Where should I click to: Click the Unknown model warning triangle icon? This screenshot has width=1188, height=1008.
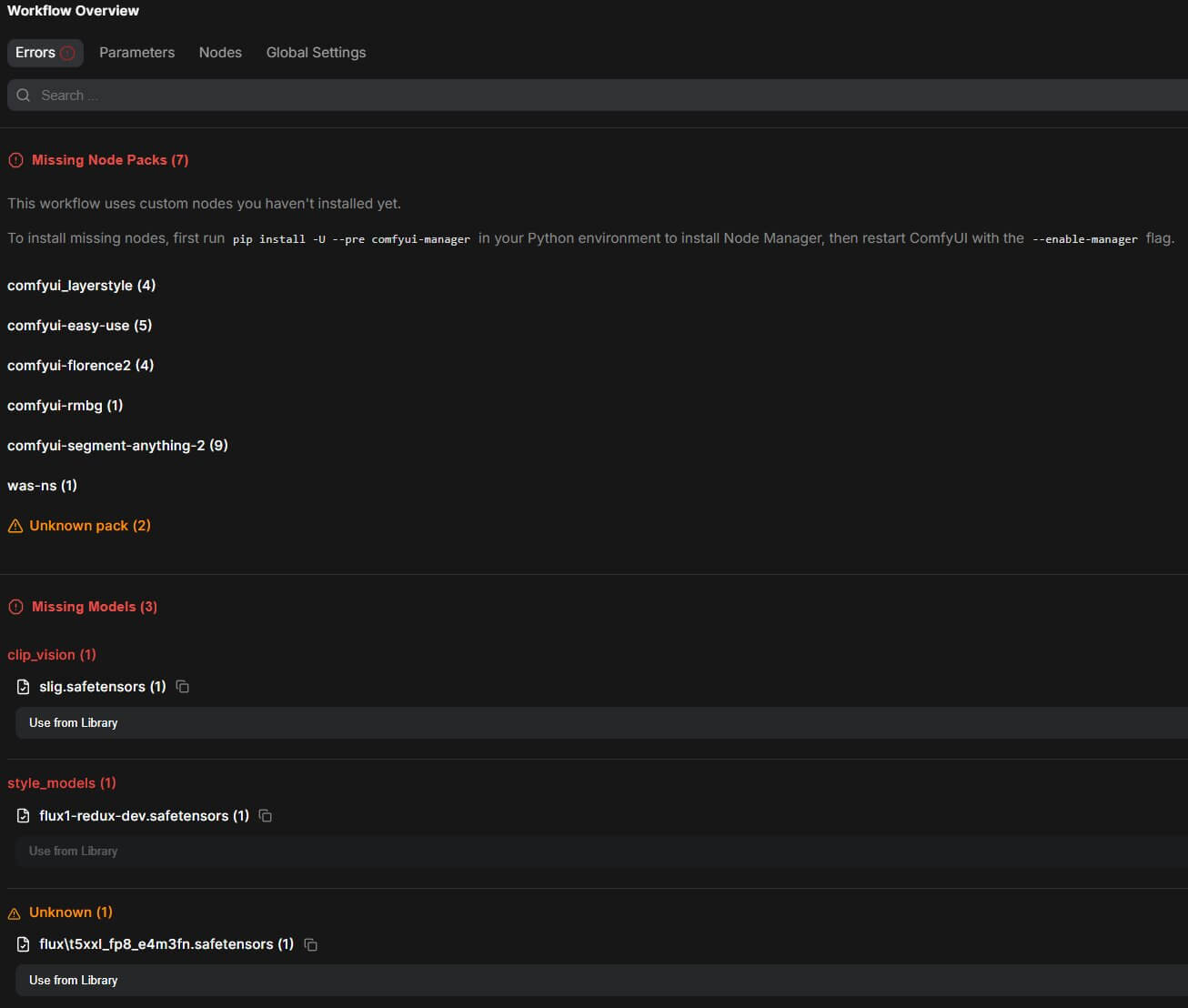pos(15,912)
